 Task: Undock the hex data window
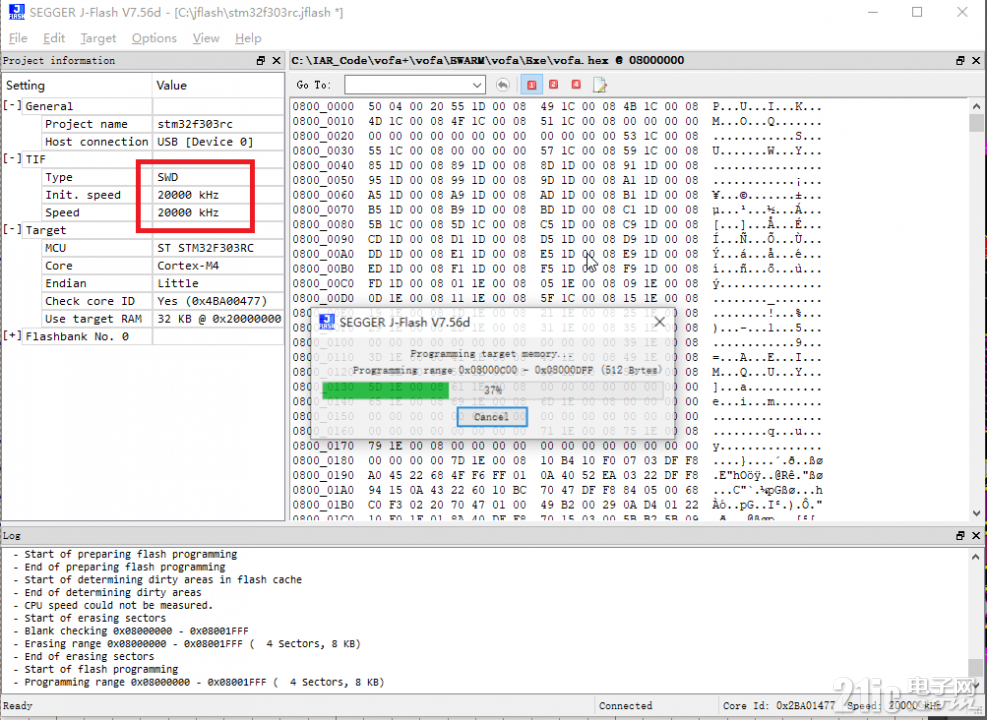click(x=961, y=60)
